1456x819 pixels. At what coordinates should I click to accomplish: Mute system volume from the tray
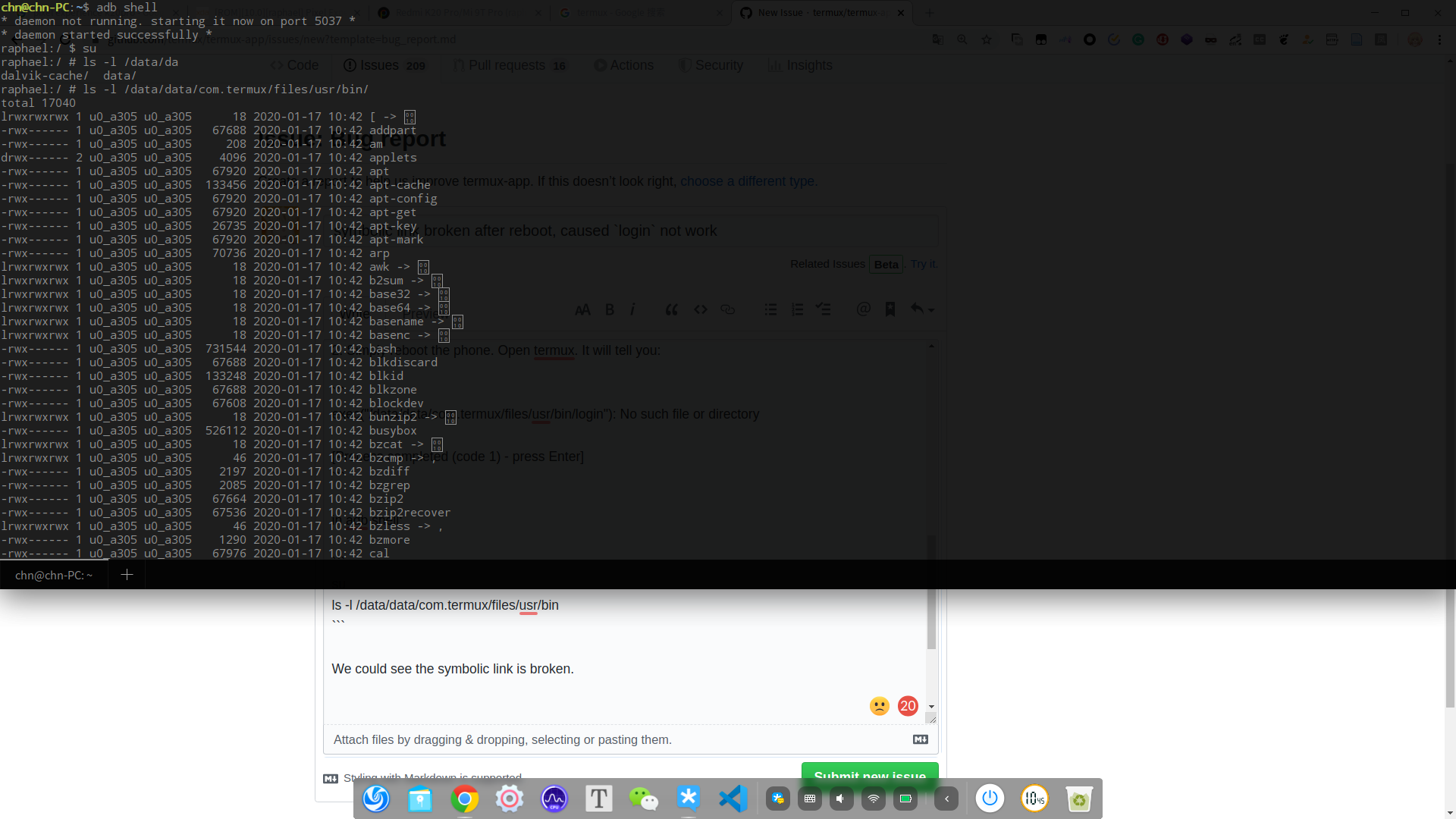click(x=841, y=798)
